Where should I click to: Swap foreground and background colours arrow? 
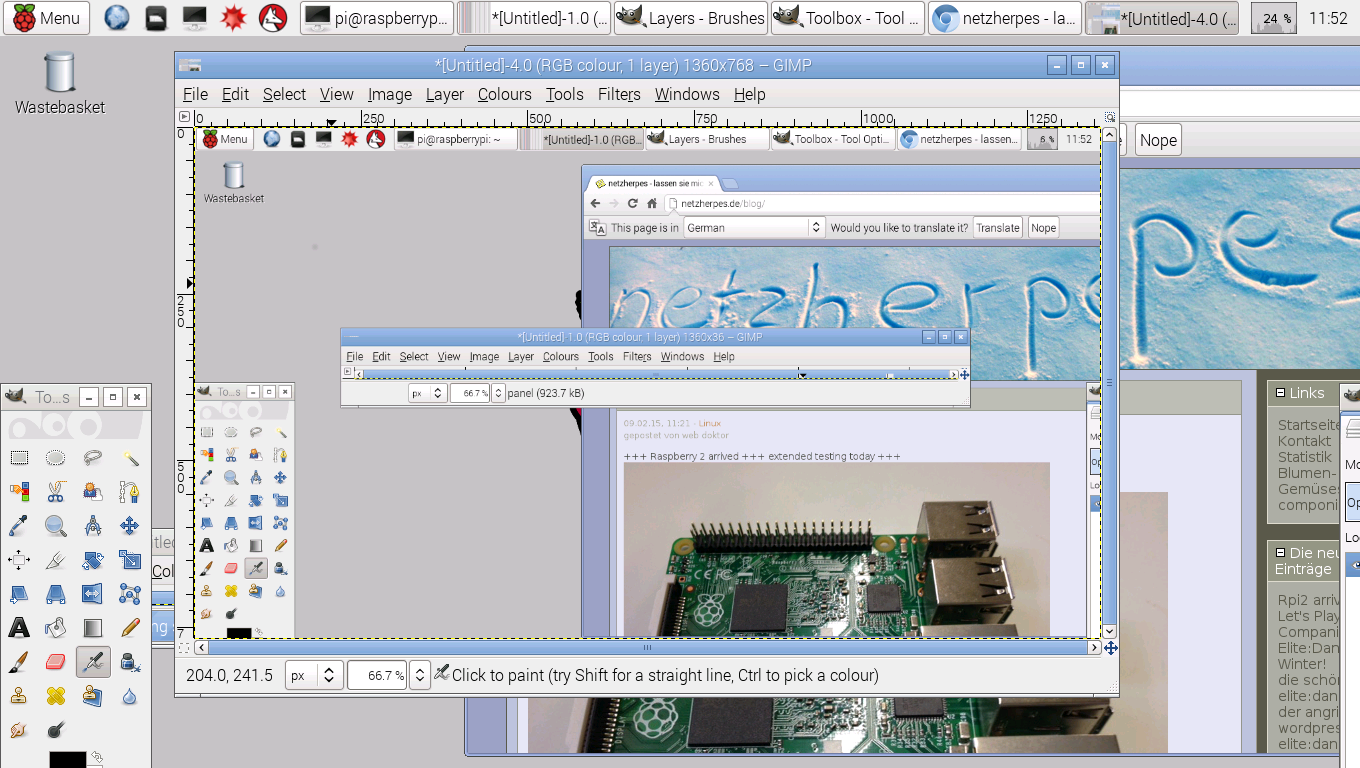pos(96,757)
